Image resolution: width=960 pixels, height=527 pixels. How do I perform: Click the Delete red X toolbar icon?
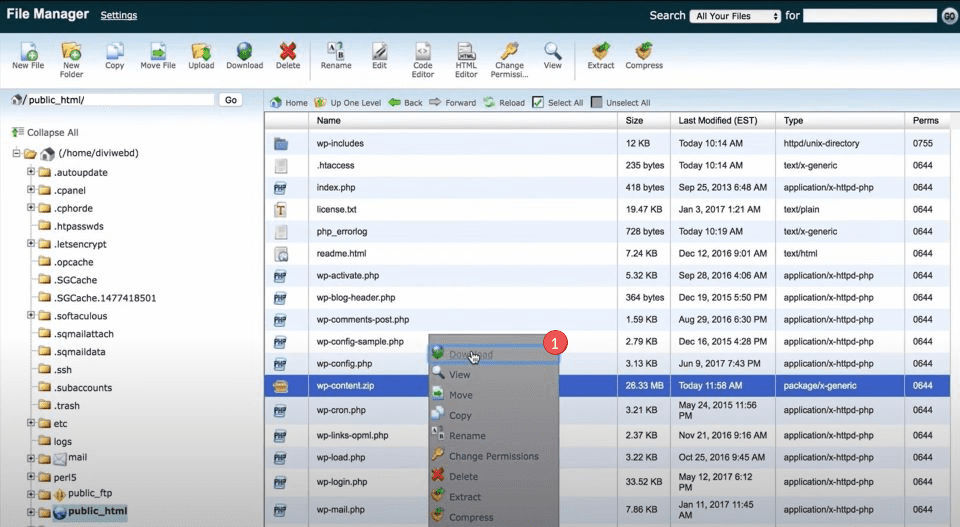point(288,52)
